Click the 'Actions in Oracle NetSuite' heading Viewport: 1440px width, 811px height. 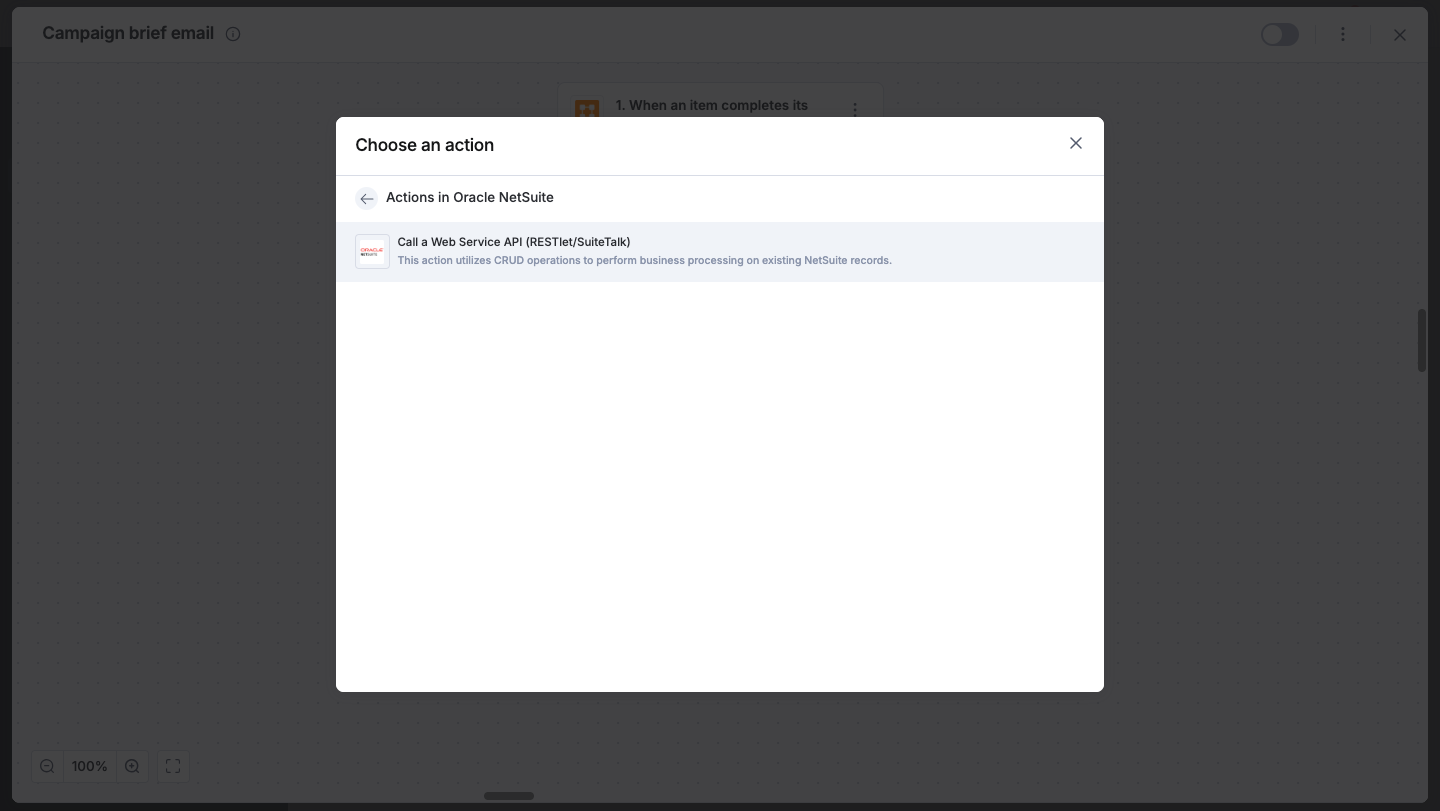click(470, 197)
